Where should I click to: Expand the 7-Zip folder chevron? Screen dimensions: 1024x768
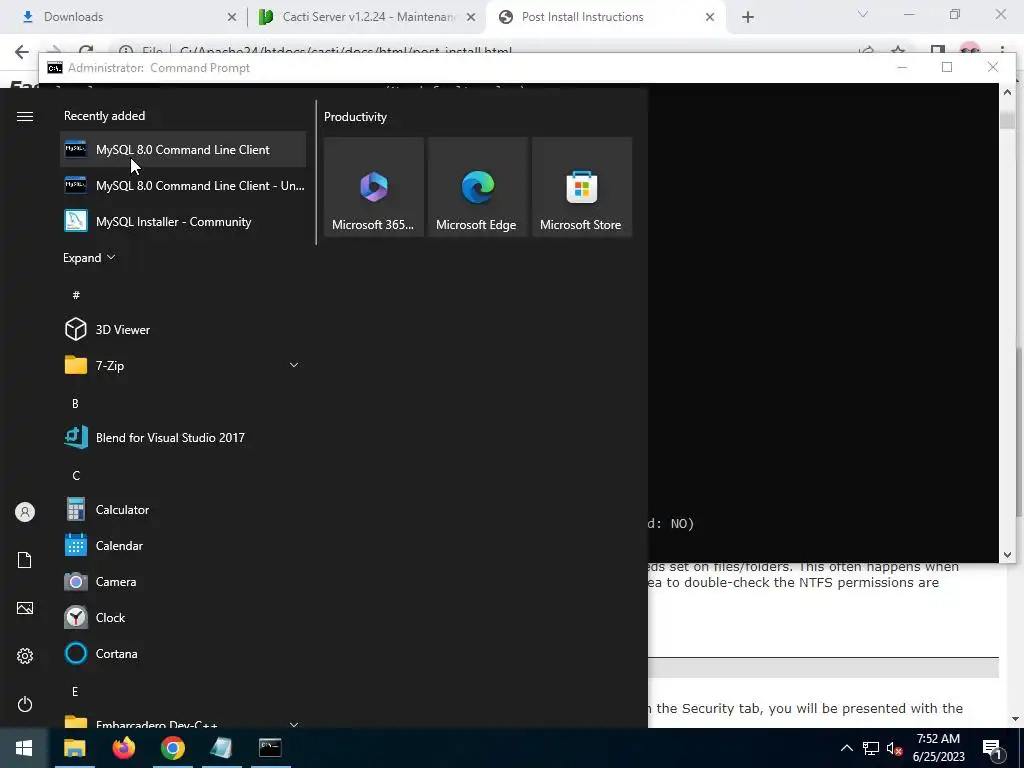[x=294, y=365]
